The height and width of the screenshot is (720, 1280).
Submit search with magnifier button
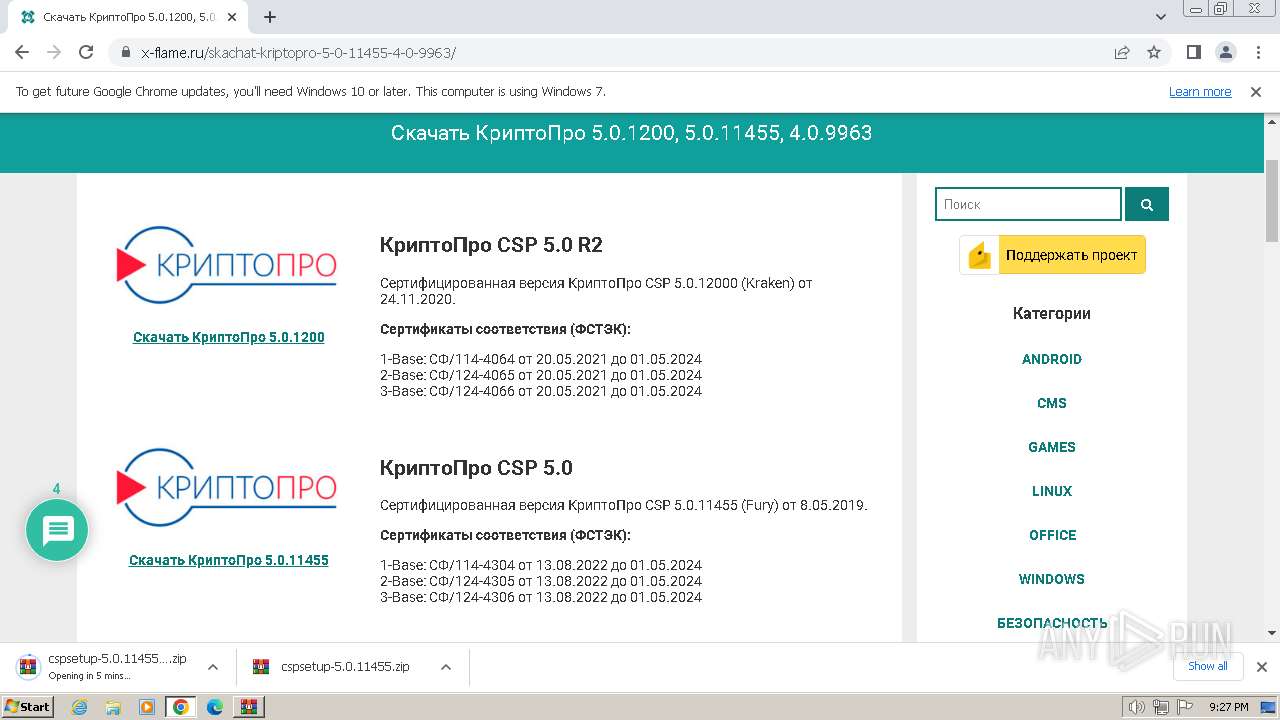coord(1147,204)
